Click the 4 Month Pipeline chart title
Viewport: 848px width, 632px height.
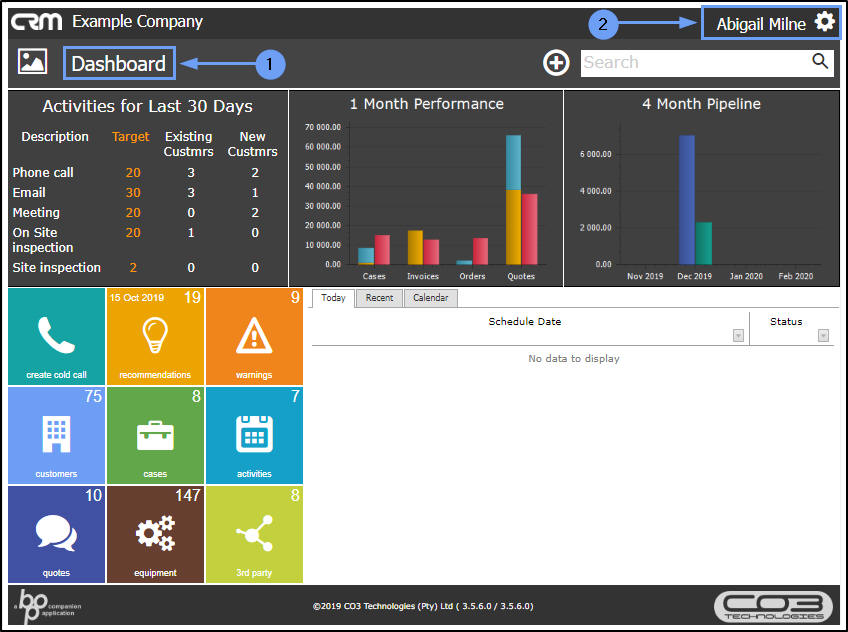pyautogui.click(x=701, y=104)
